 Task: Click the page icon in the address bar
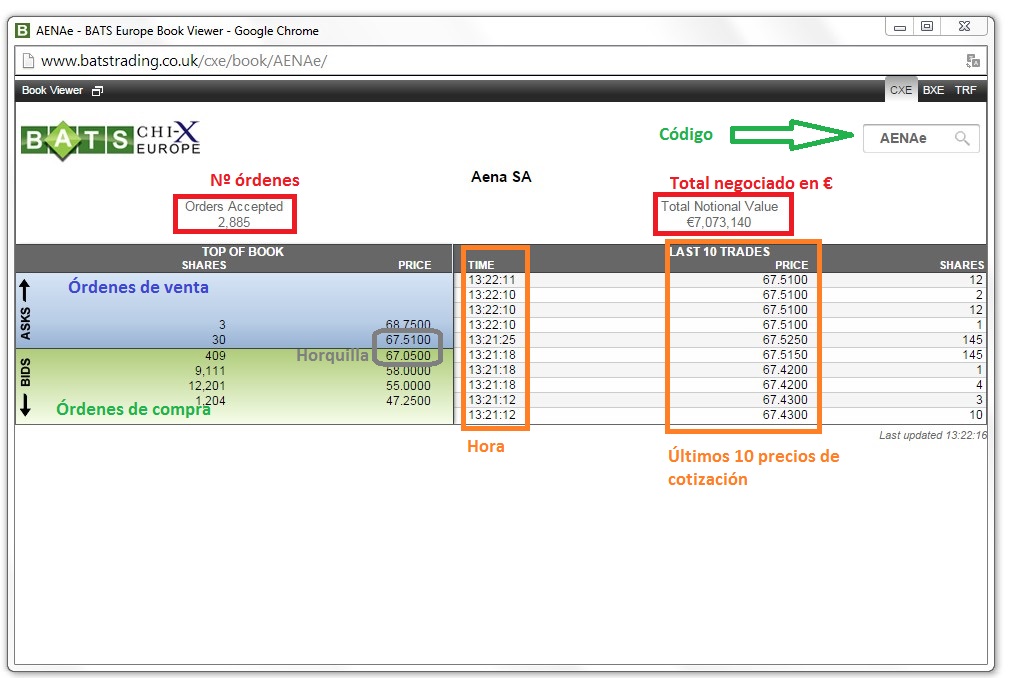point(28,61)
